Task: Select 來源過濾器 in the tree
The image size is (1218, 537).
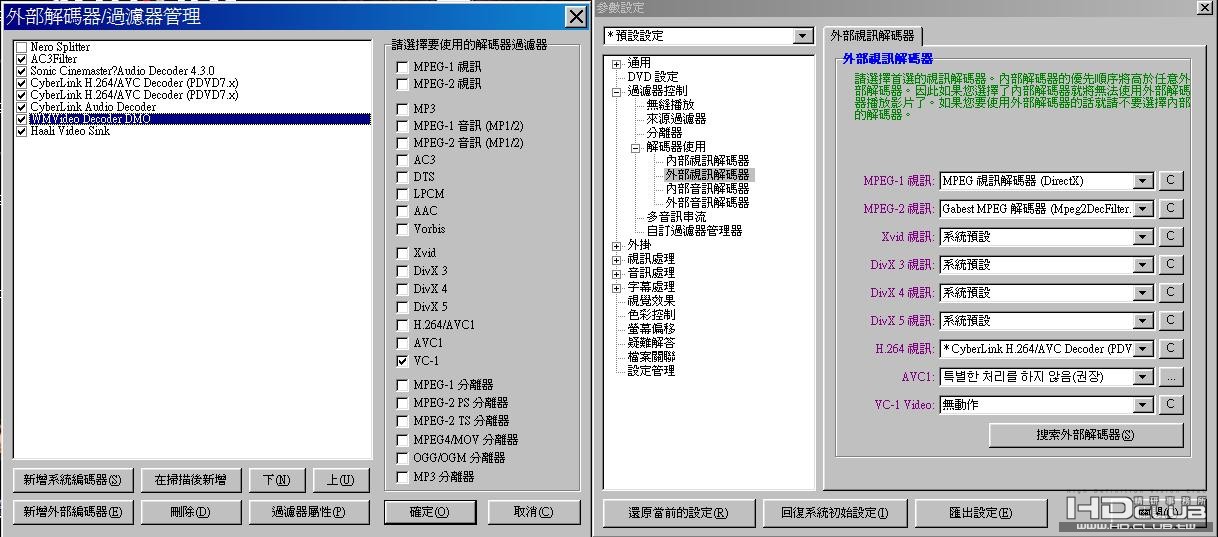Action: point(676,119)
